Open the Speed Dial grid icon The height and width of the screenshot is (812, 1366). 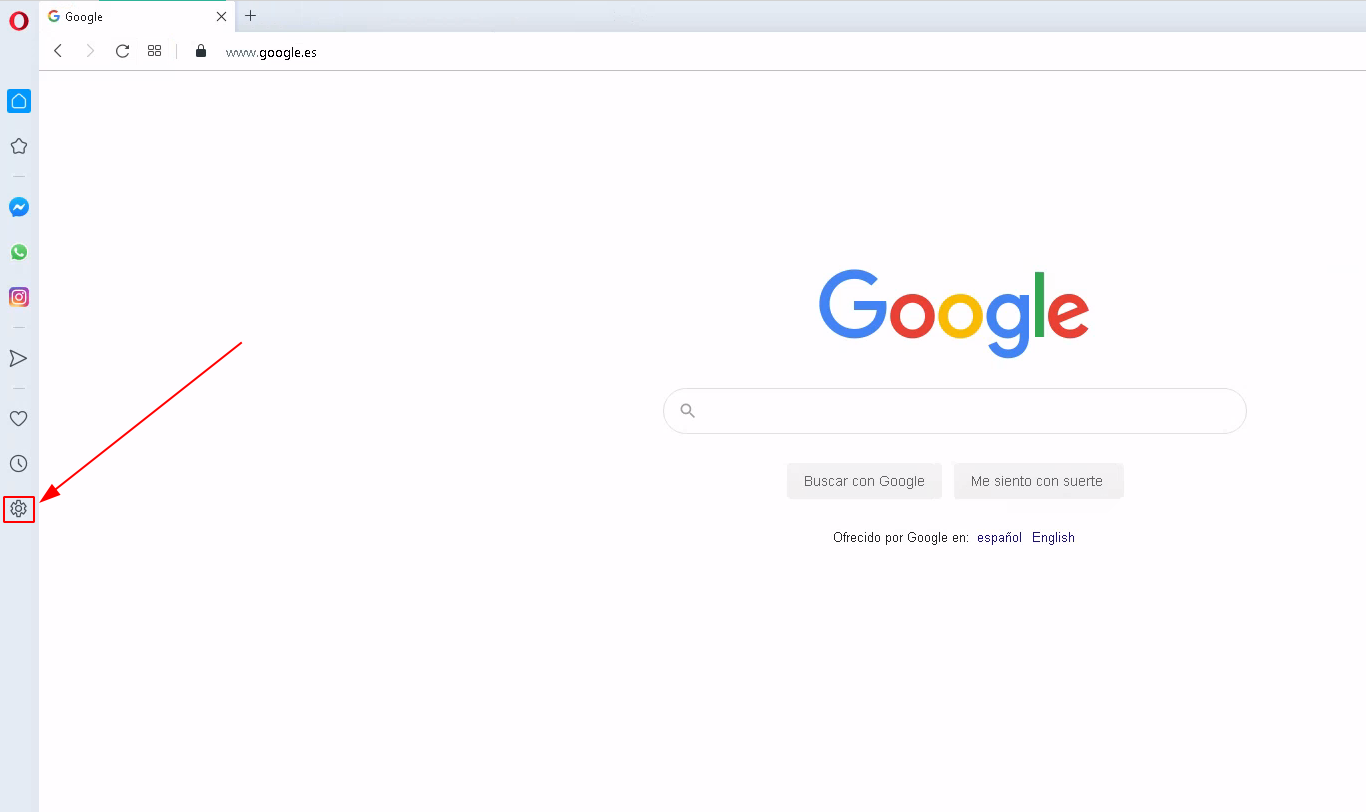point(154,51)
